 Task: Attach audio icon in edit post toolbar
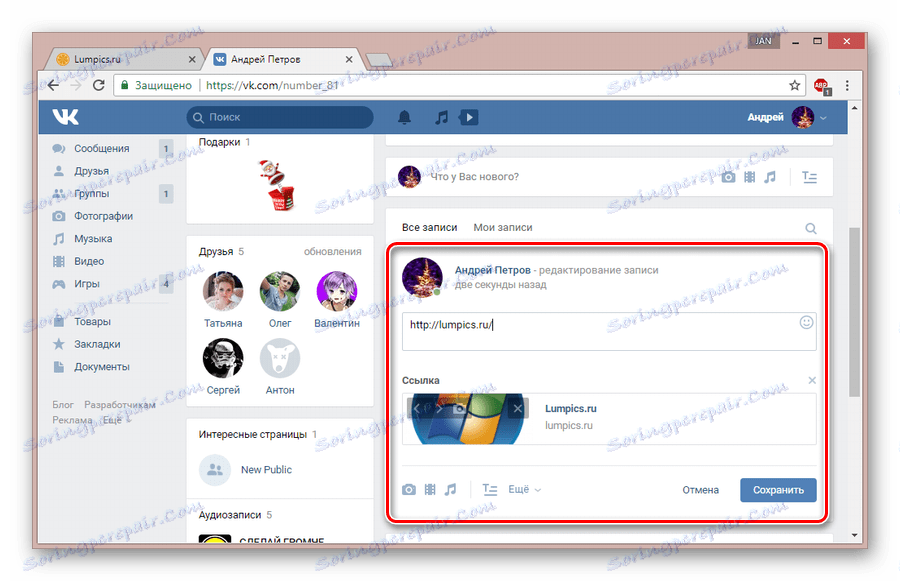click(x=451, y=490)
